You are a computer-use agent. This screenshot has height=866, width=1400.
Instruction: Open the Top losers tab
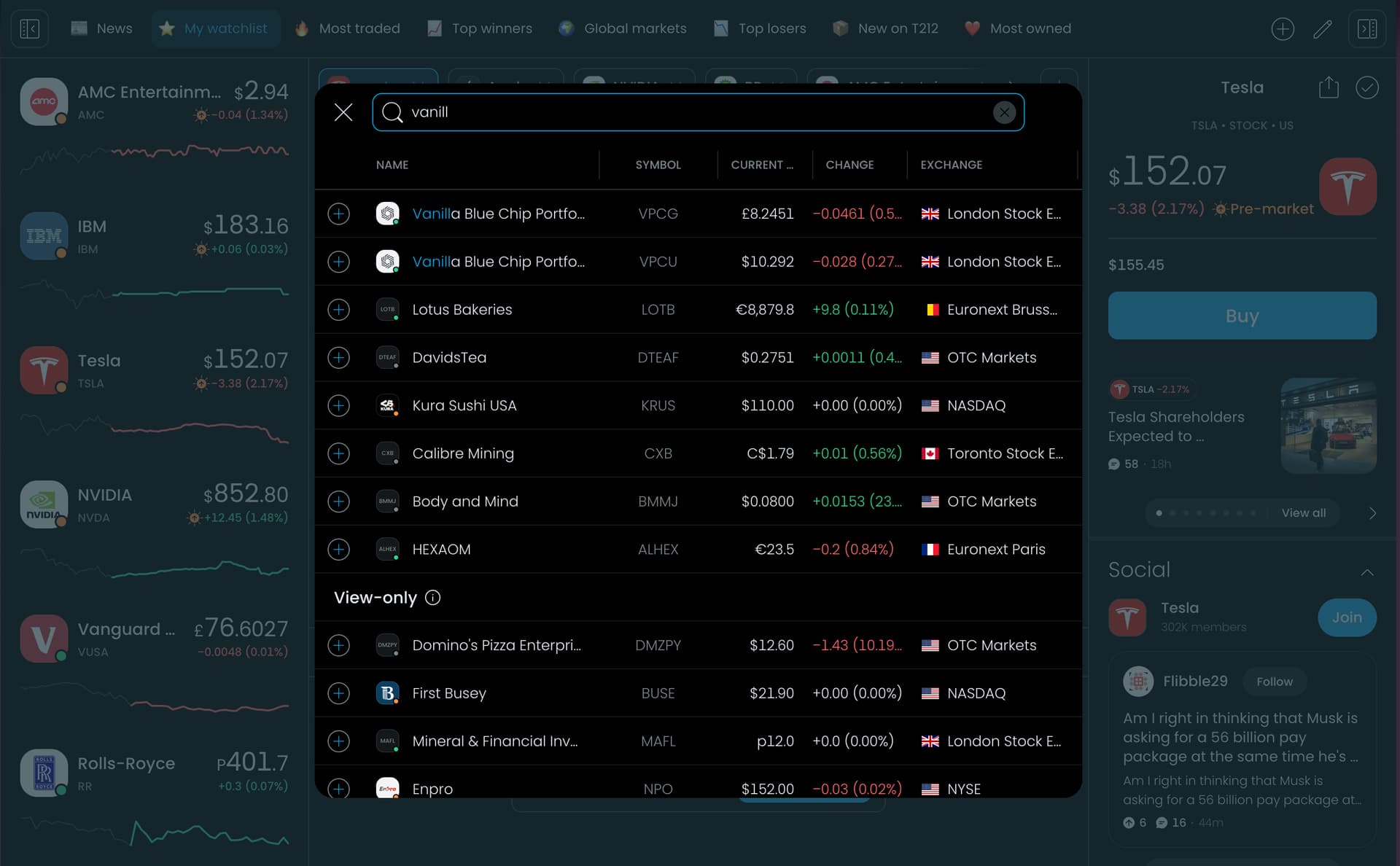point(760,28)
